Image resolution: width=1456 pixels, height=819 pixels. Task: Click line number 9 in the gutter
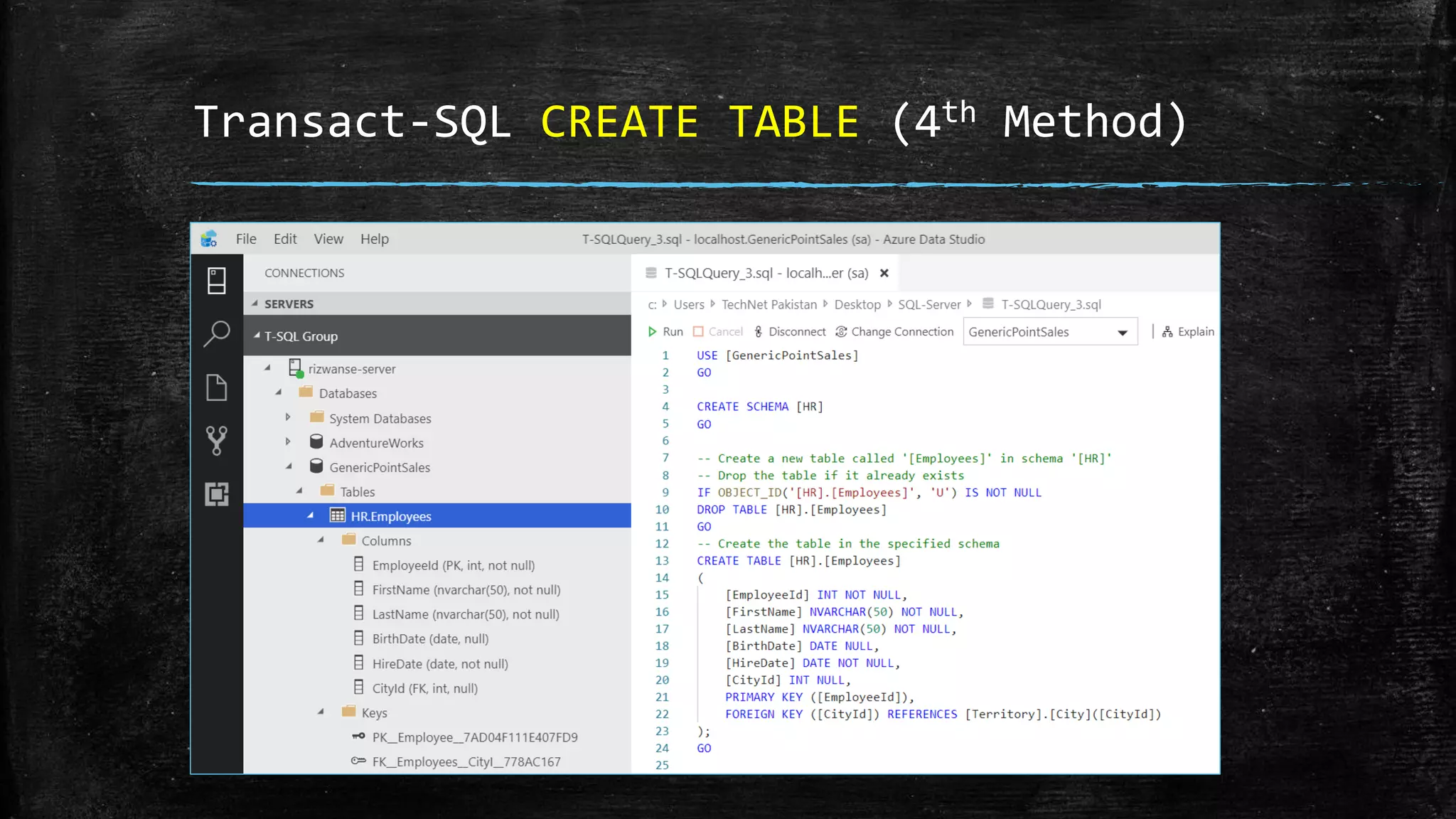point(665,492)
